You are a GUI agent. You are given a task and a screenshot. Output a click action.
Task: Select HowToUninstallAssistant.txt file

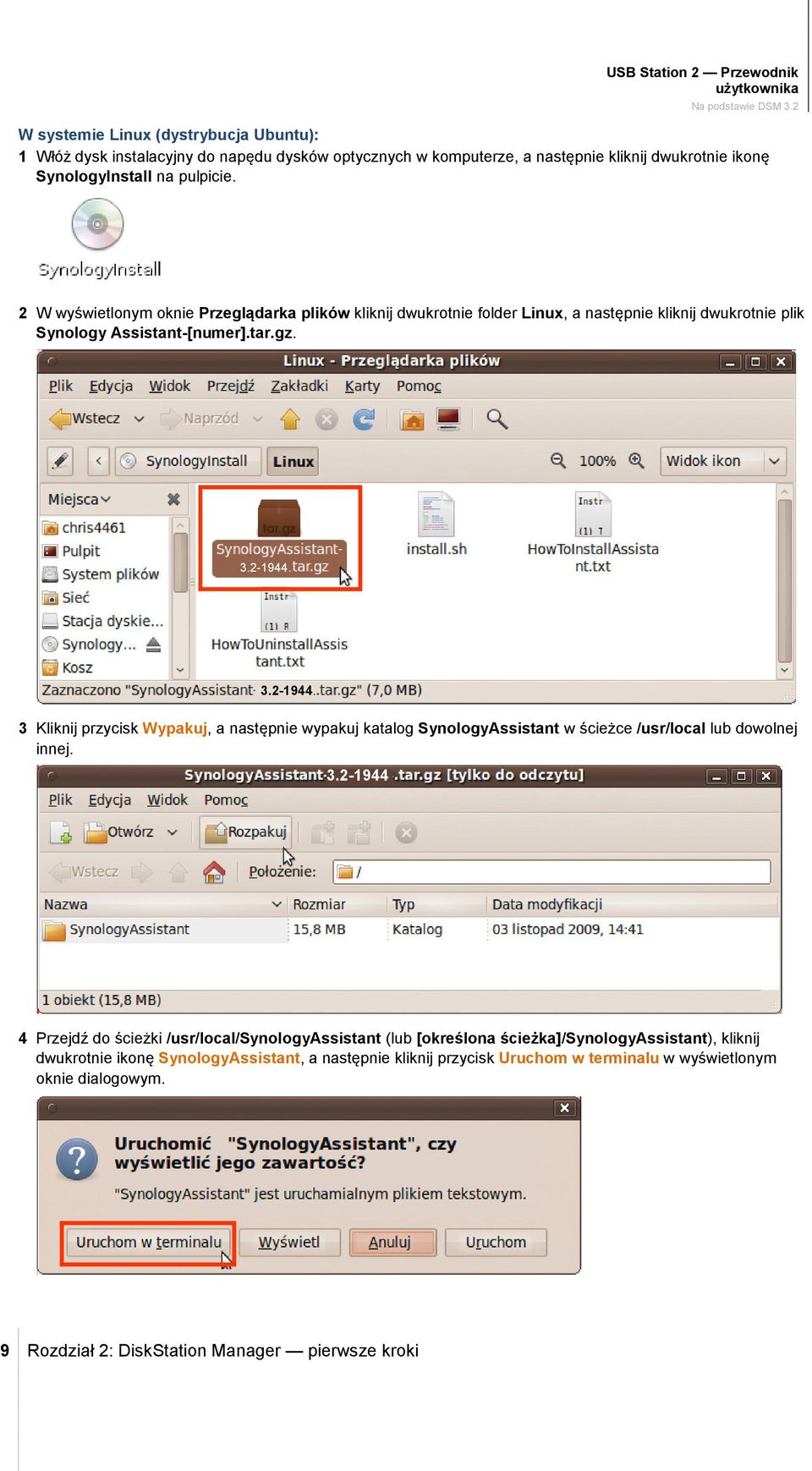(279, 630)
